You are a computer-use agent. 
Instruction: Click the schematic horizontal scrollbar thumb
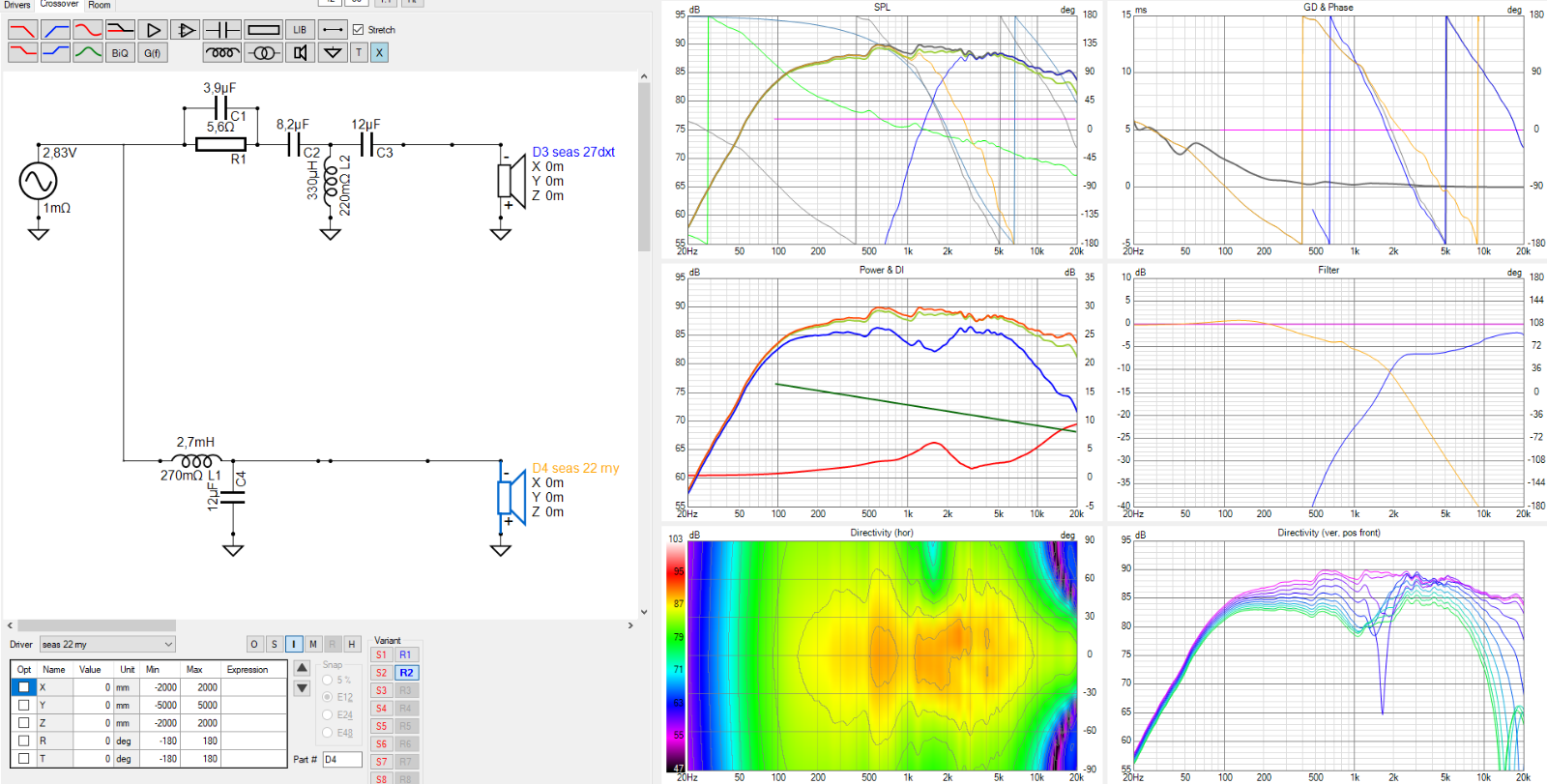(x=97, y=625)
